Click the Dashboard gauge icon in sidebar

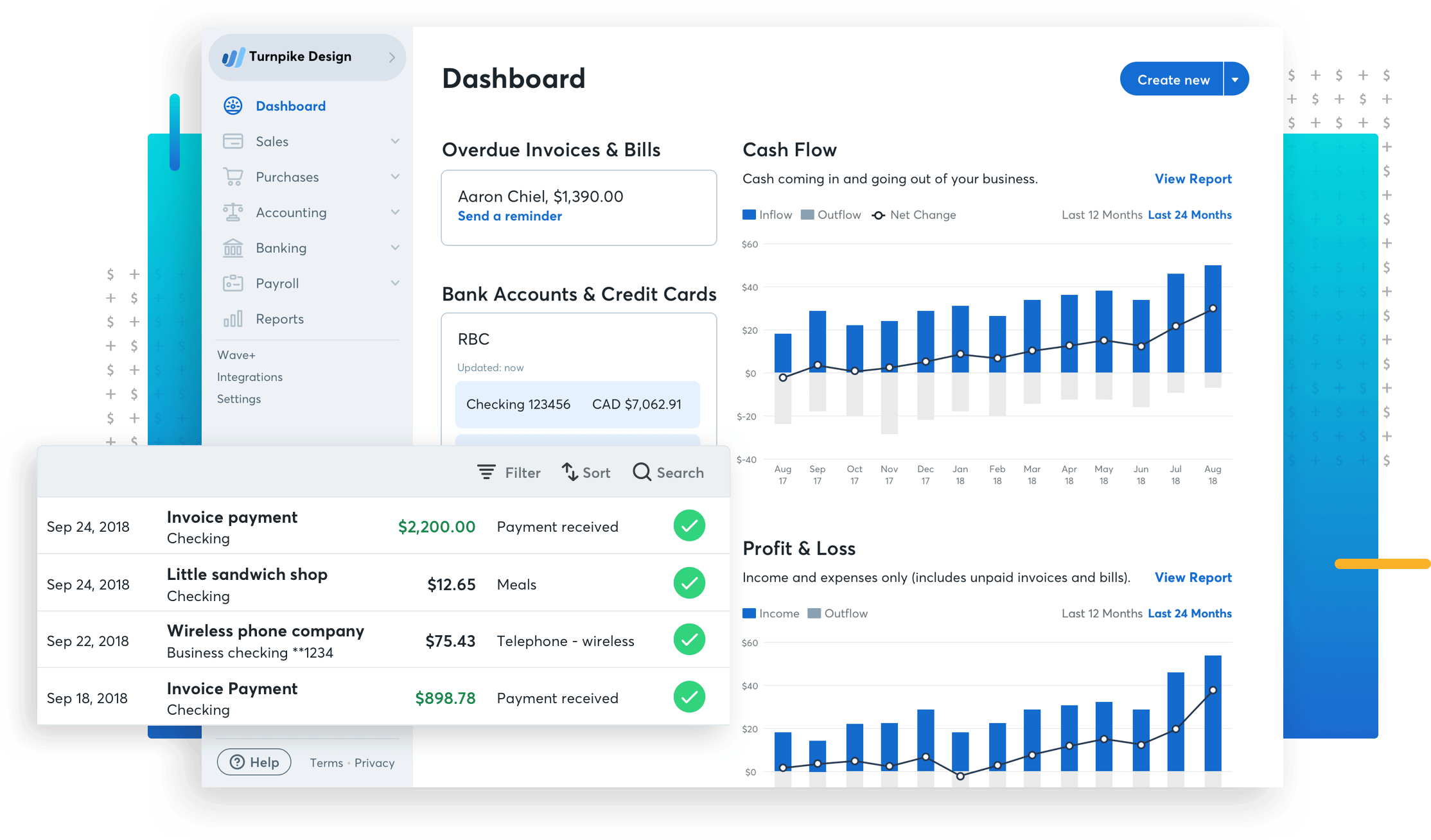tap(233, 106)
